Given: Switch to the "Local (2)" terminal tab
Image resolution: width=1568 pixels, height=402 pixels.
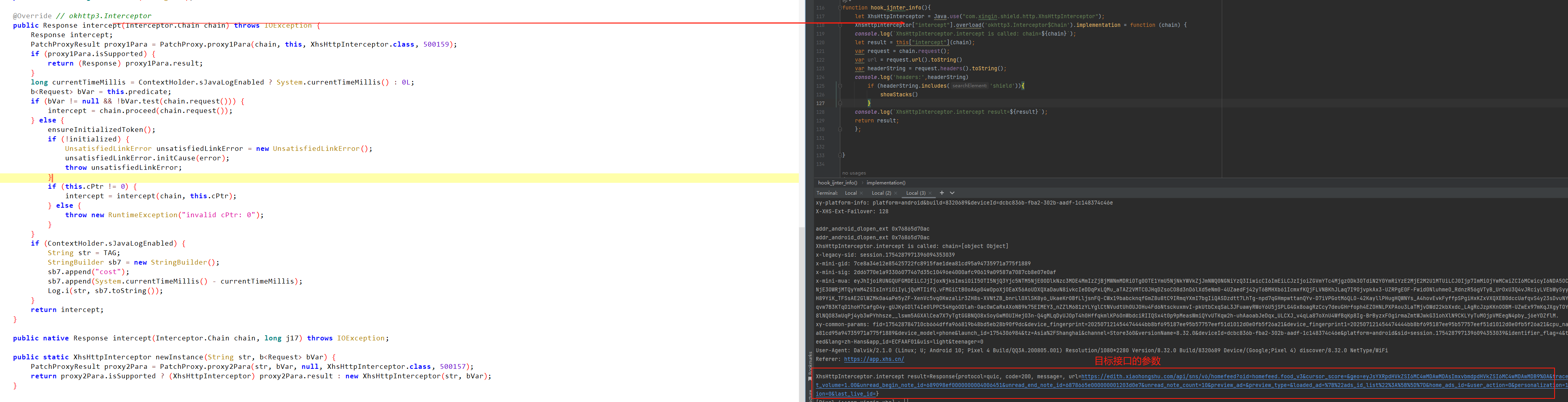Looking at the screenshot, I should tap(882, 193).
